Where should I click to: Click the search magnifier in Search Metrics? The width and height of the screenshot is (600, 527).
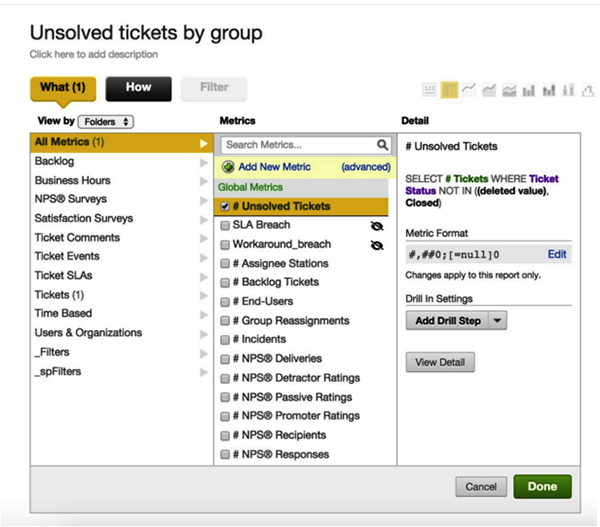coord(383,145)
